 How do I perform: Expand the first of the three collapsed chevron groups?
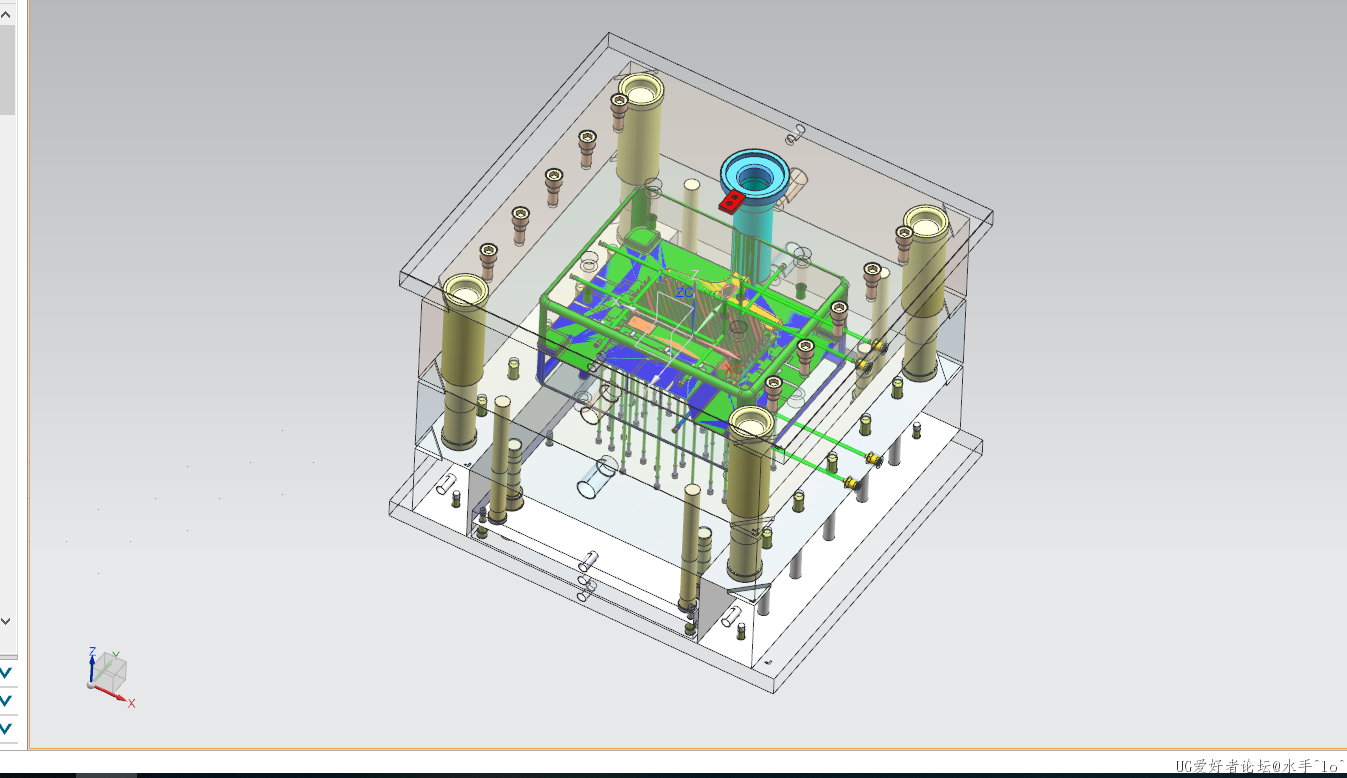pyautogui.click(x=6, y=673)
